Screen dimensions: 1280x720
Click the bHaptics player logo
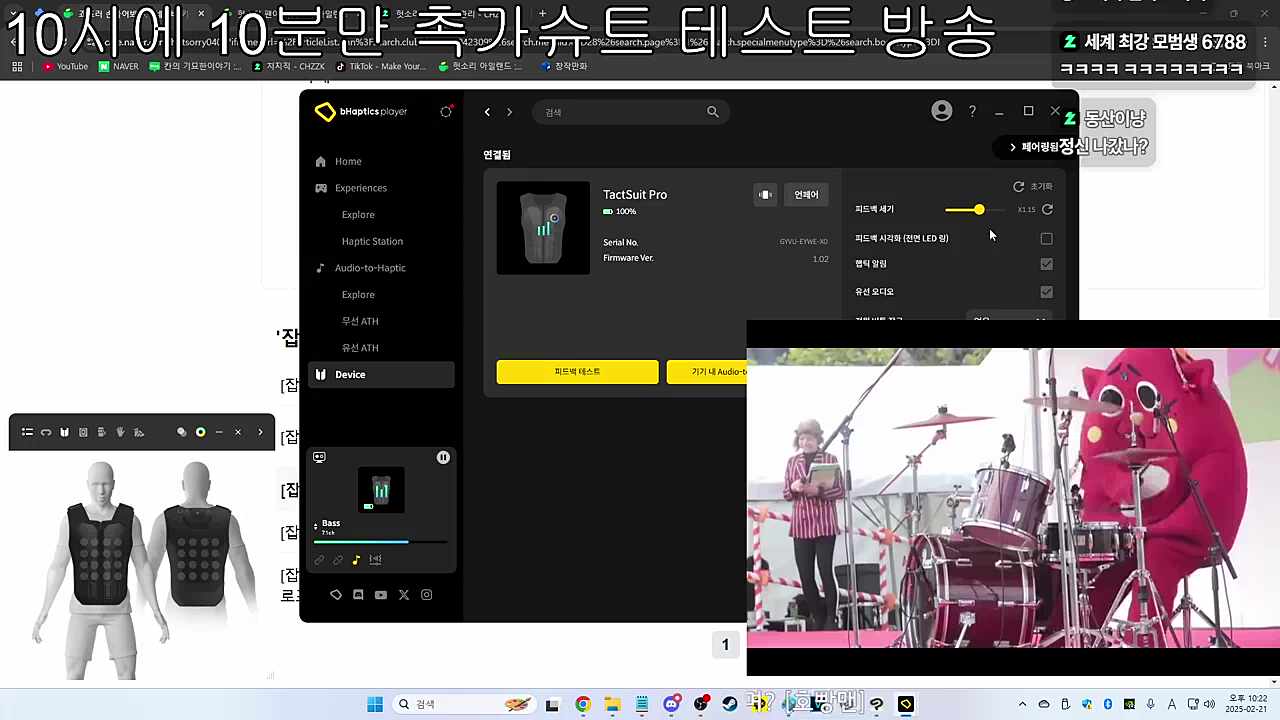(x=361, y=112)
